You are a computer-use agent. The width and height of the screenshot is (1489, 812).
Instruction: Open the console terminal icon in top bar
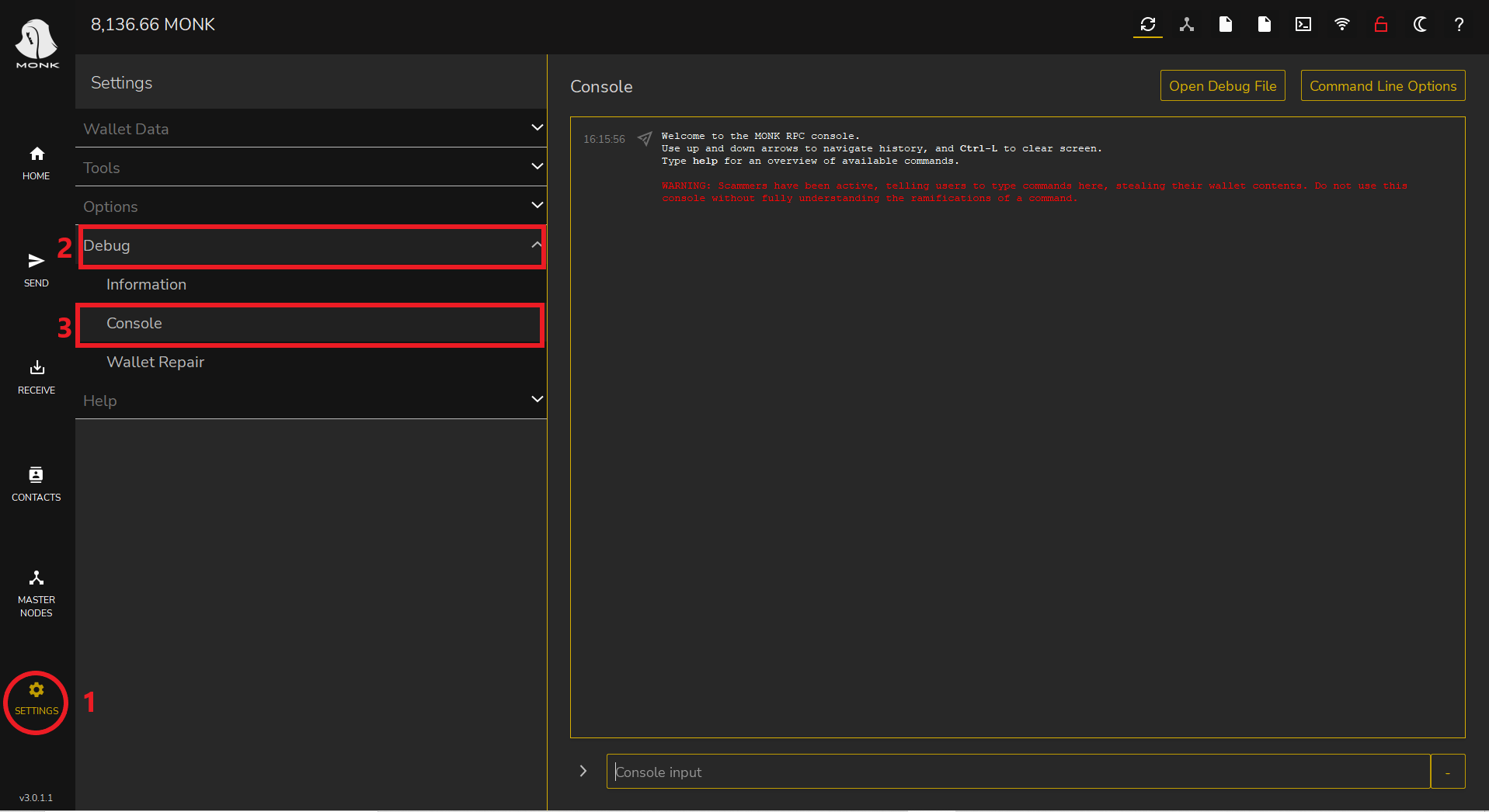point(1303,25)
